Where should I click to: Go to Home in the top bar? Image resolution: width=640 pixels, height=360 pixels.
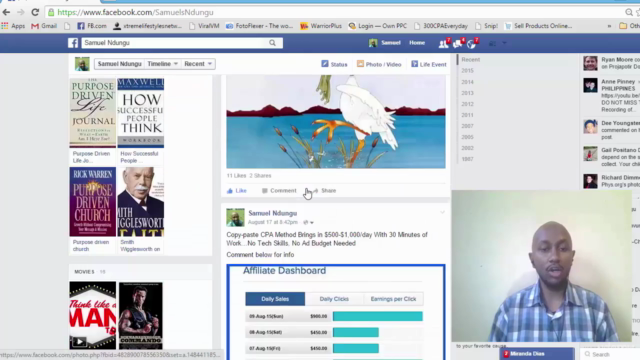[x=417, y=43]
